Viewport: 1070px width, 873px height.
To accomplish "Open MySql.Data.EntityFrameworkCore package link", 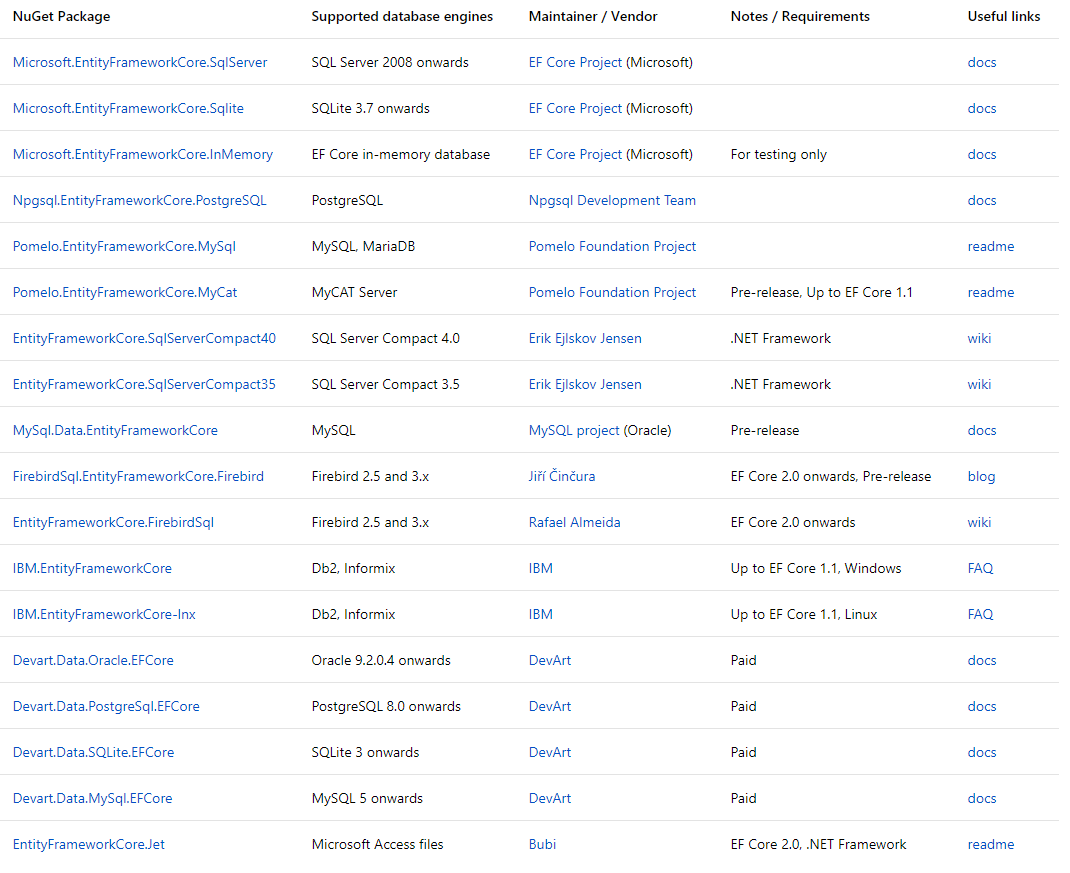I will tap(115, 430).
